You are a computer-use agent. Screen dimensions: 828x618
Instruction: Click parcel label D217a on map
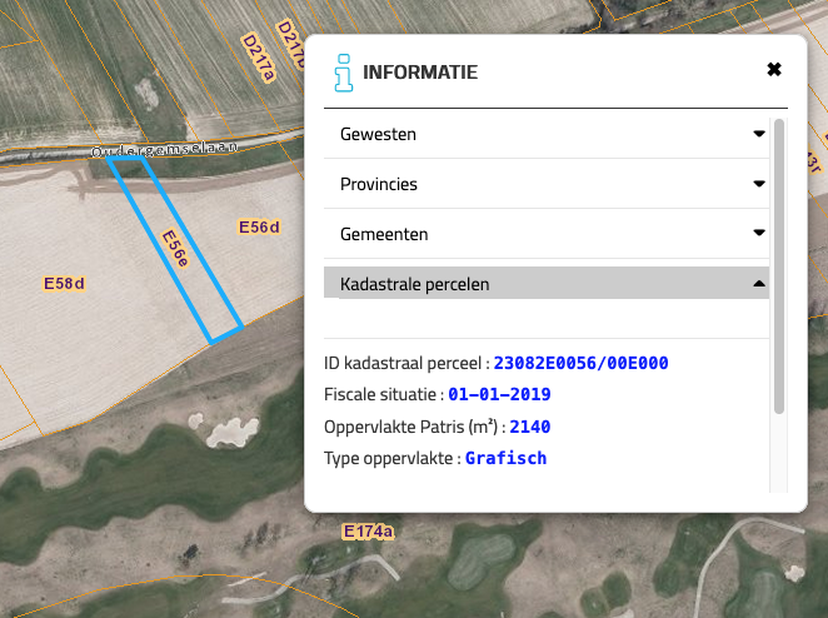(258, 58)
